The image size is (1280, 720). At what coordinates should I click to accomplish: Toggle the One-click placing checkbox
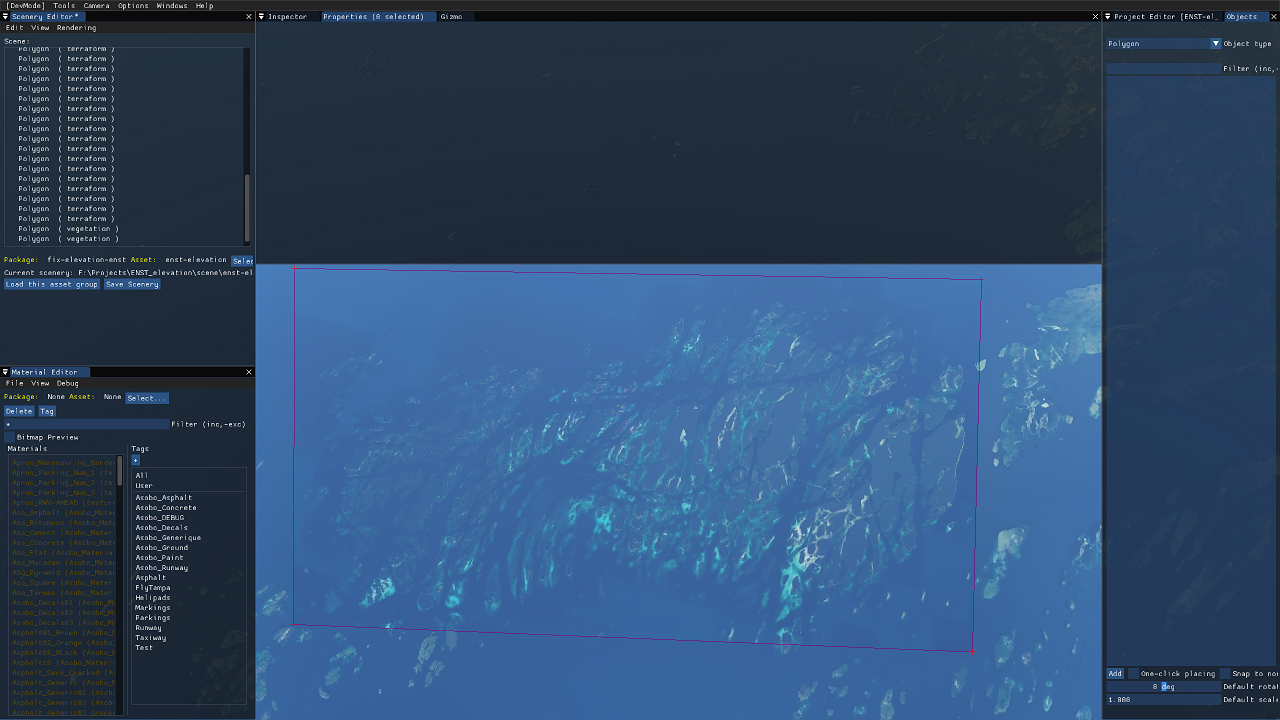(1133, 673)
